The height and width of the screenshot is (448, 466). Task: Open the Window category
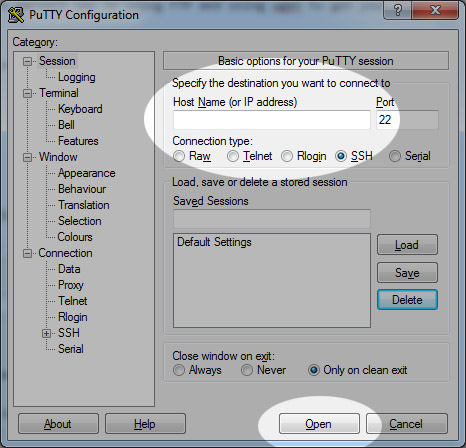click(x=58, y=157)
